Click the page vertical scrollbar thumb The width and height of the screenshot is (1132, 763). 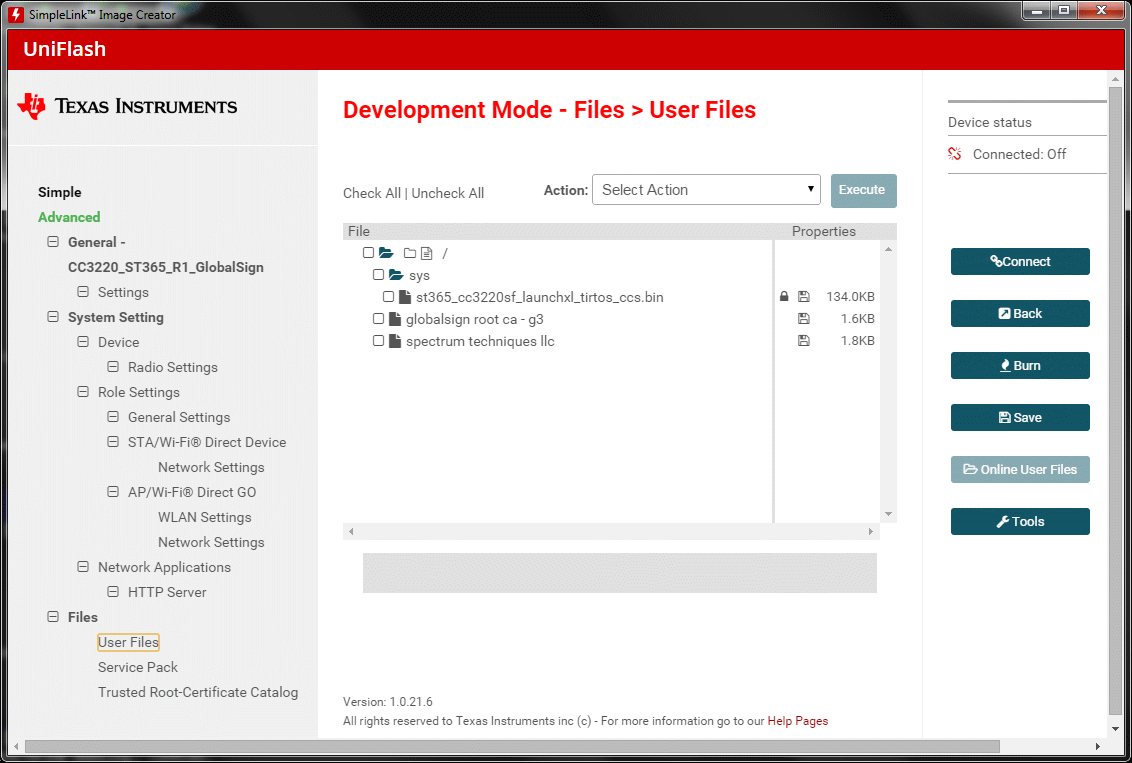click(1115, 400)
